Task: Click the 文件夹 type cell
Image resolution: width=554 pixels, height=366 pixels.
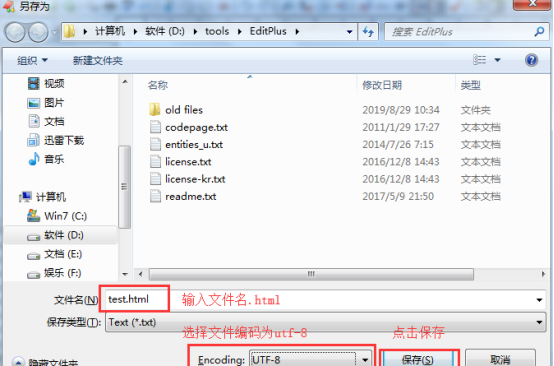Action: click(476, 110)
